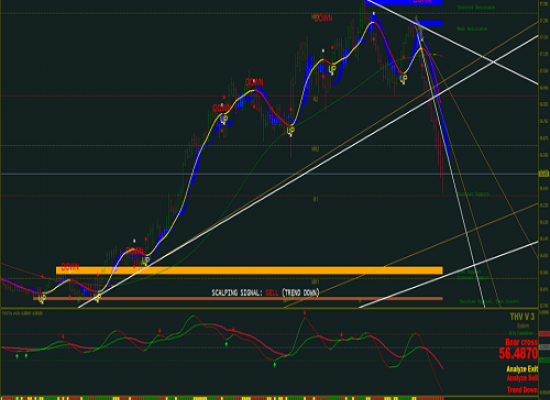Select the DOWN label at the chart's top center

(323, 18)
